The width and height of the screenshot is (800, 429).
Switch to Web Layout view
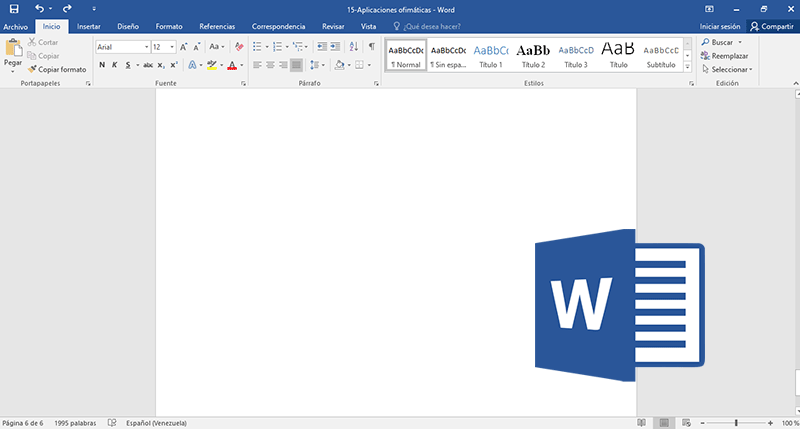coord(686,423)
